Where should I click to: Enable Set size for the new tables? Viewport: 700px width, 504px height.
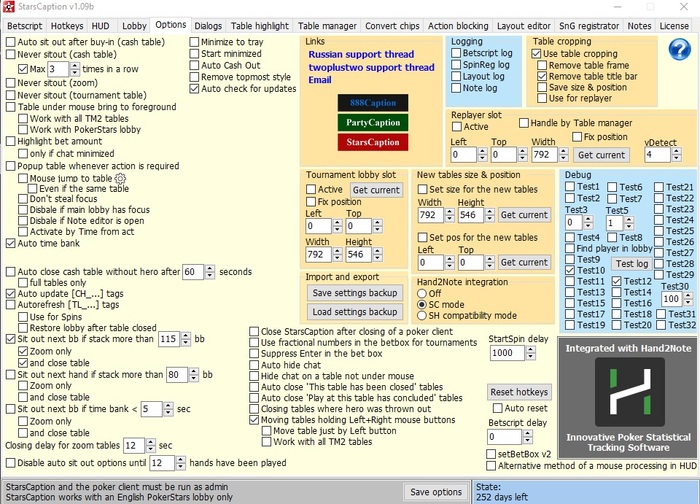(x=422, y=189)
